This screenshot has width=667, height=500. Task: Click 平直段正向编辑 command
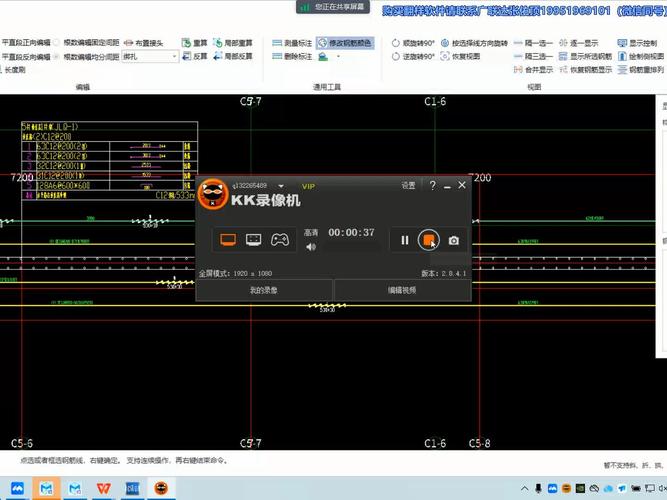pos(26,43)
